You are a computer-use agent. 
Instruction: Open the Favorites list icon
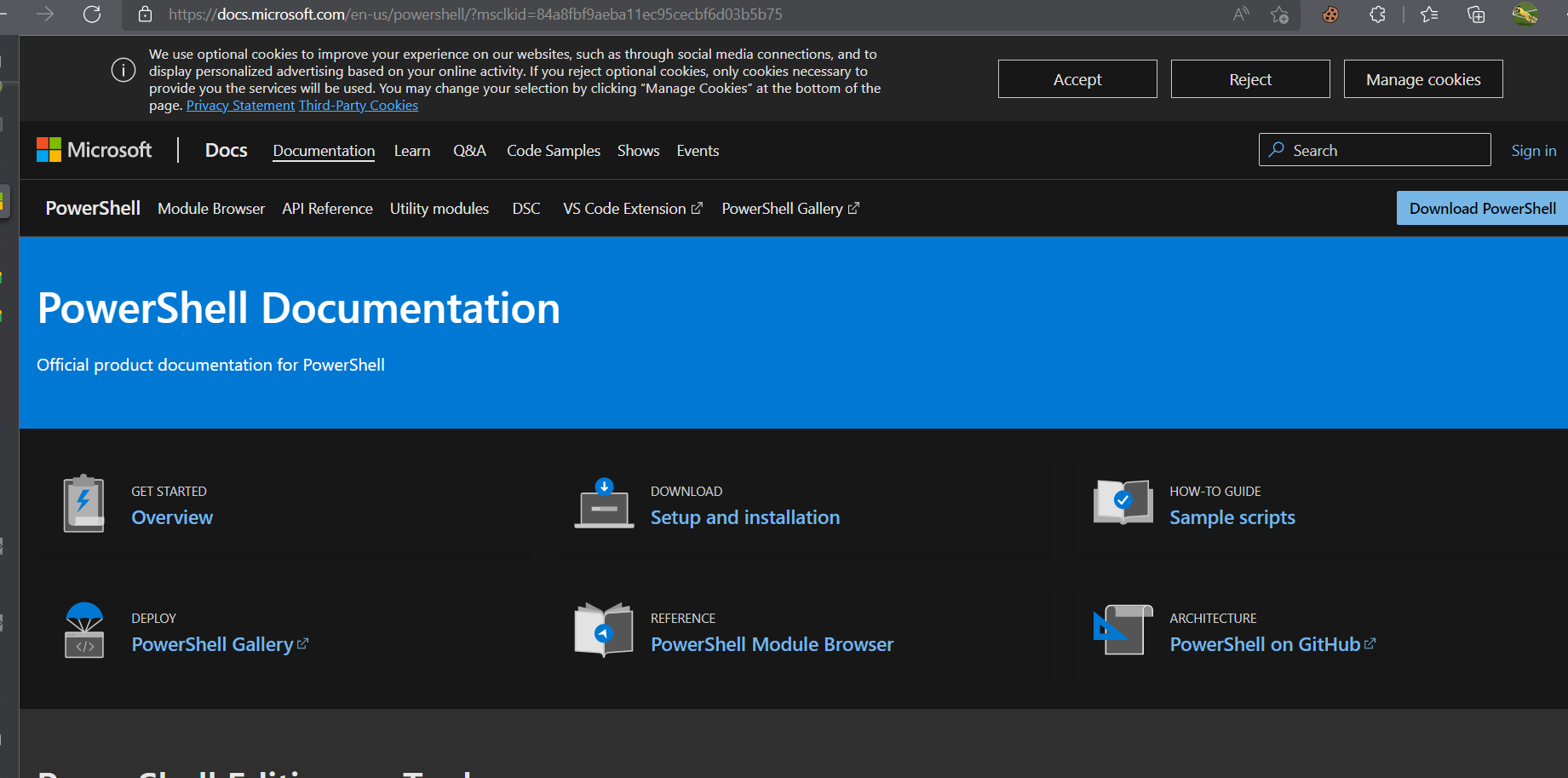coord(1429,14)
